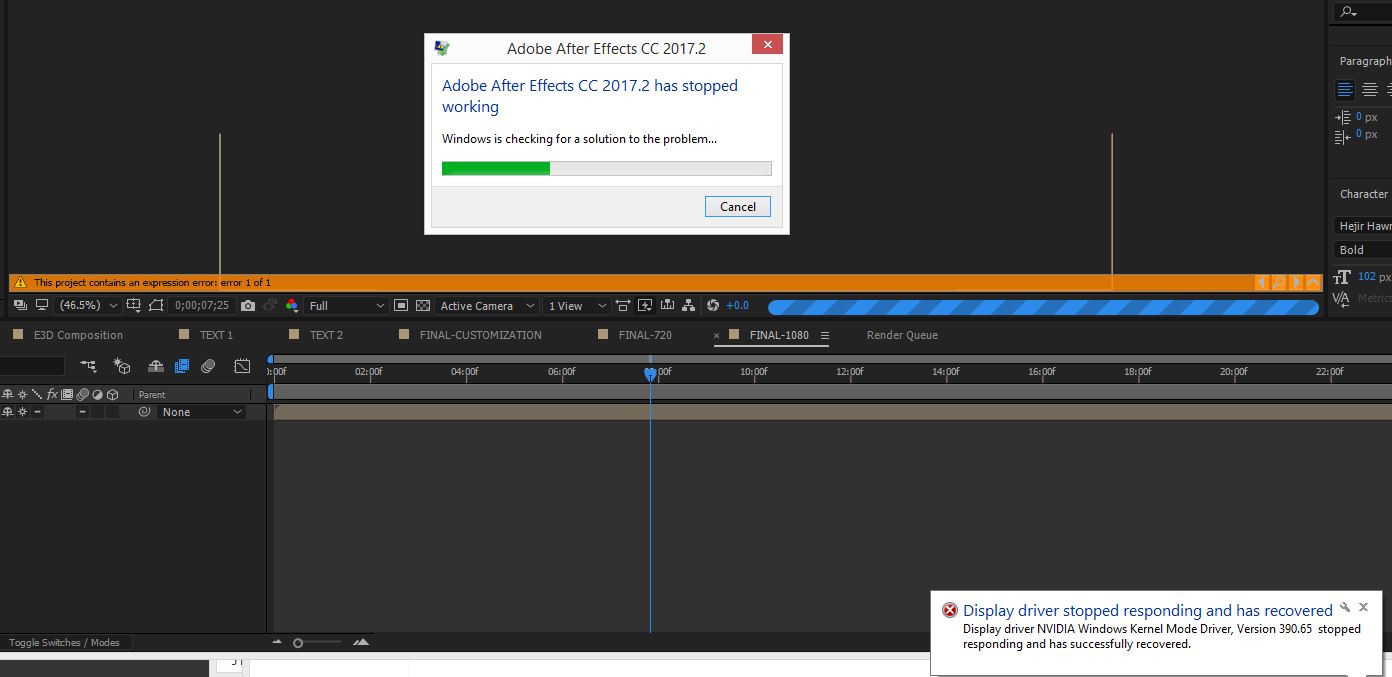Toggle hide shy layers icon in timeline

pyautogui.click(x=155, y=366)
